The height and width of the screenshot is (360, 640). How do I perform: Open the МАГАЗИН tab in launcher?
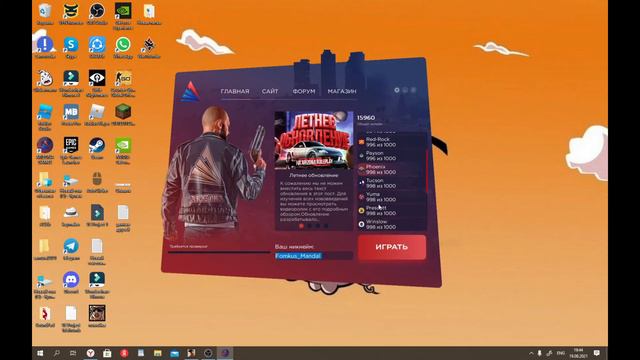click(342, 91)
